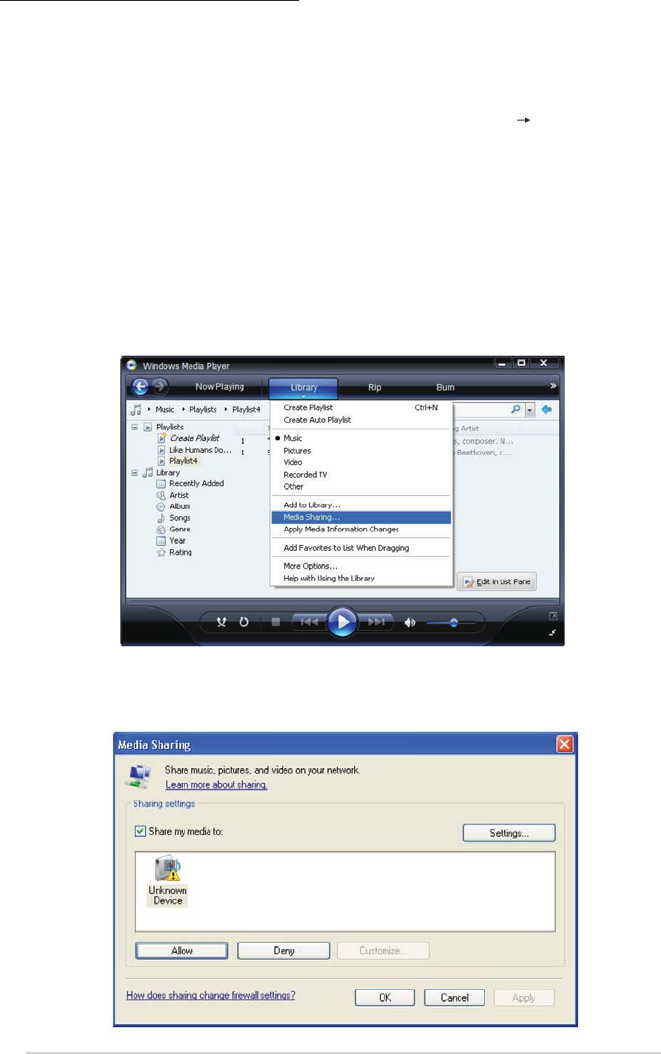Select the Music radio menu option
This screenshot has width=661, height=1054.
point(360,438)
